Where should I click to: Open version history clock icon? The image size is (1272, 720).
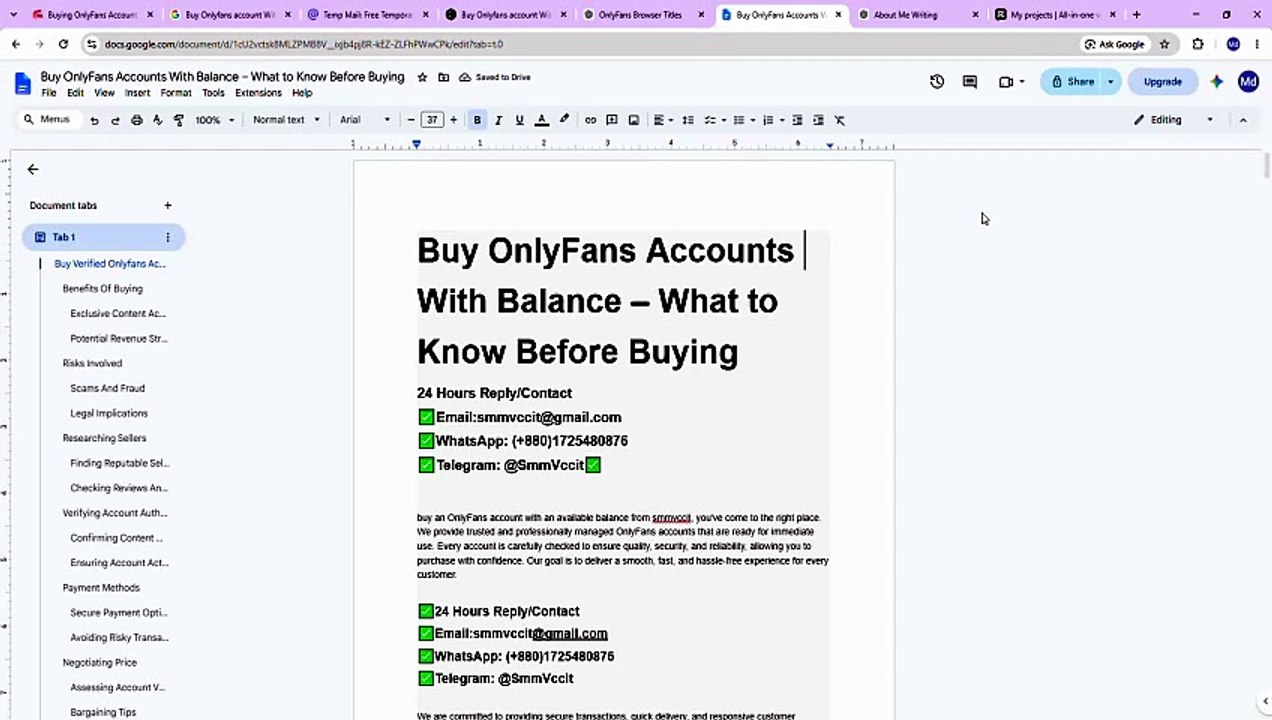pos(937,82)
